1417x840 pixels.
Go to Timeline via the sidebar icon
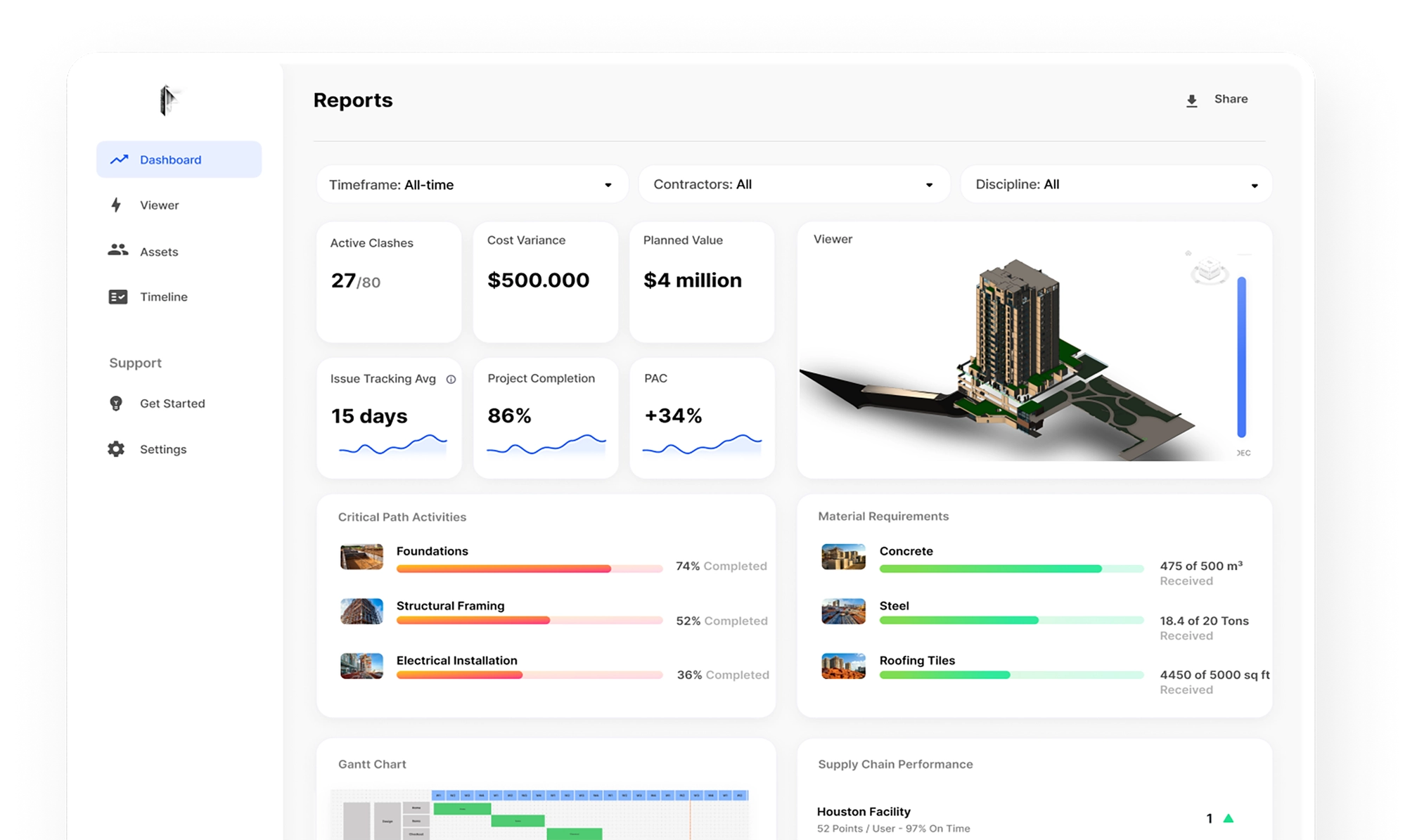coord(117,297)
